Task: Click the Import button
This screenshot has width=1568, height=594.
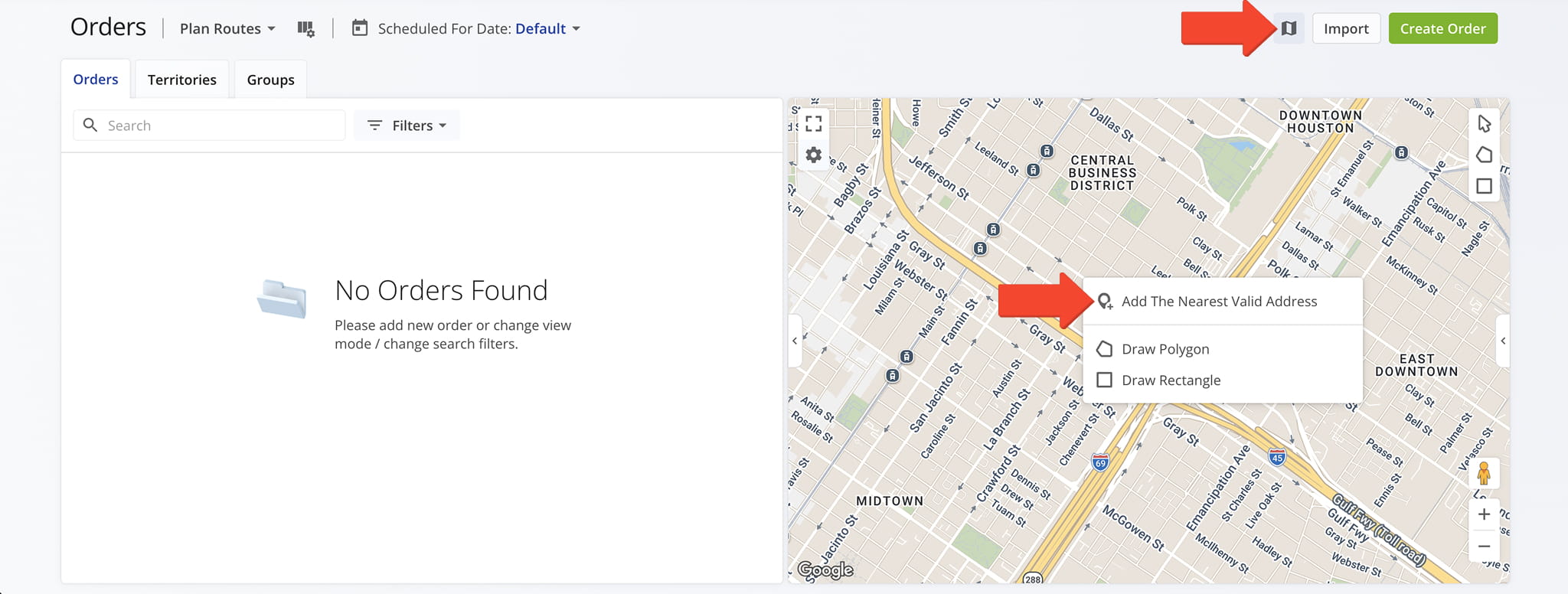Action: 1346,28
